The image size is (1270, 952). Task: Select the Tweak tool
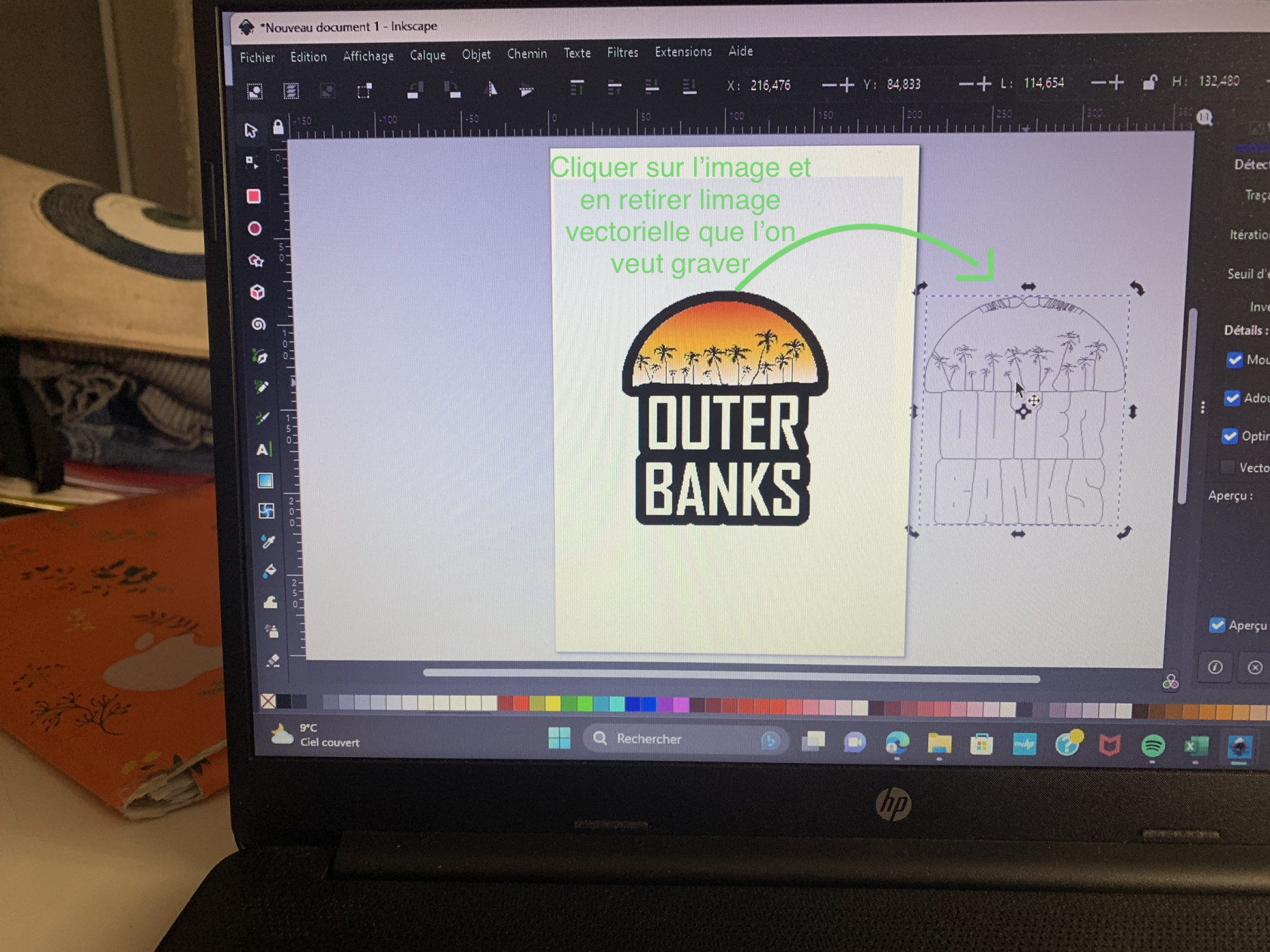270,602
